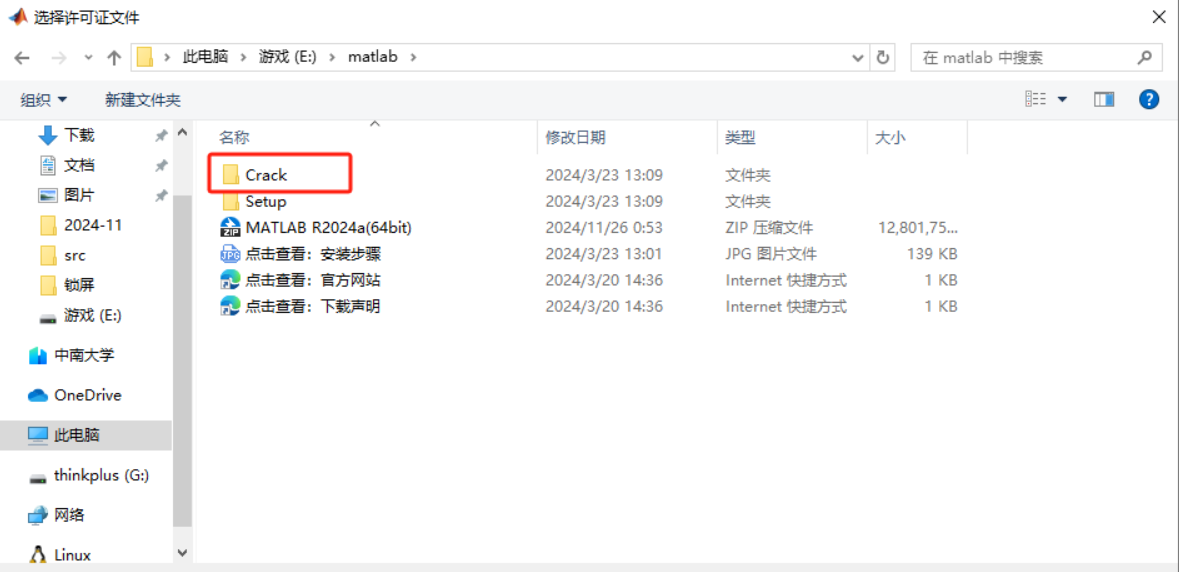
Task: Click the pin icon beside 文档
Action: click(x=160, y=166)
